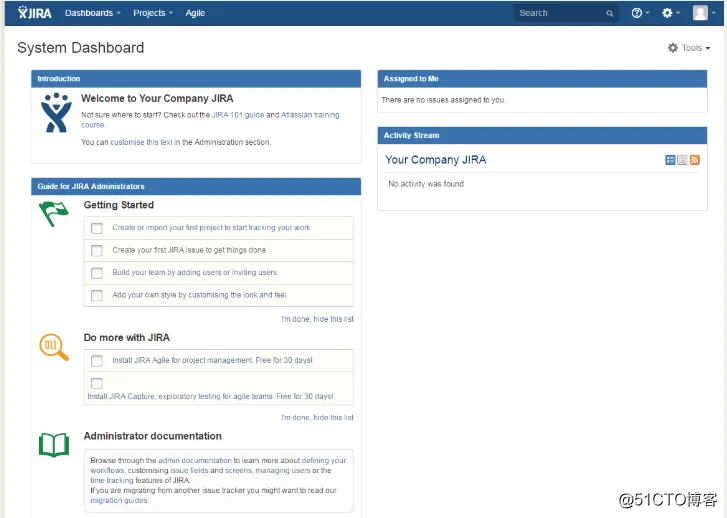The height and width of the screenshot is (518, 727).
Task: Hide the Getting Started list via 'I'm done'
Action: 318,319
